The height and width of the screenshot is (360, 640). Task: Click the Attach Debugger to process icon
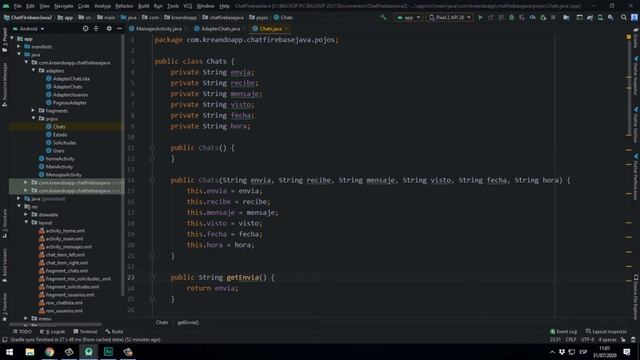(x=543, y=18)
